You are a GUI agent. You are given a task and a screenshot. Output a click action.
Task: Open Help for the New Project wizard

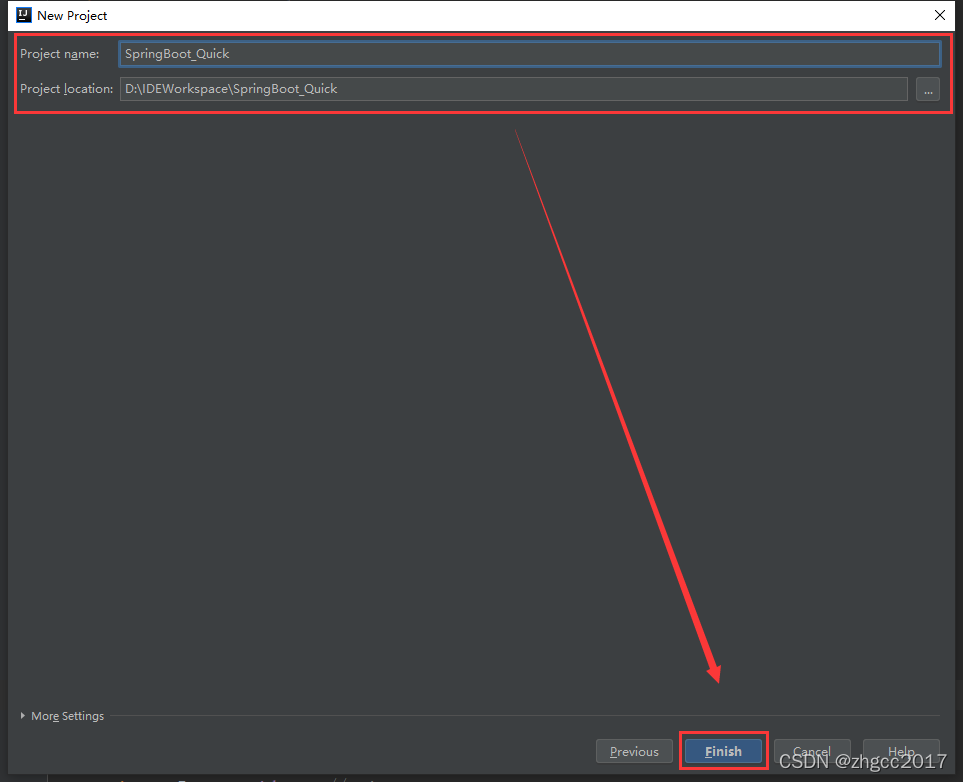(901, 751)
